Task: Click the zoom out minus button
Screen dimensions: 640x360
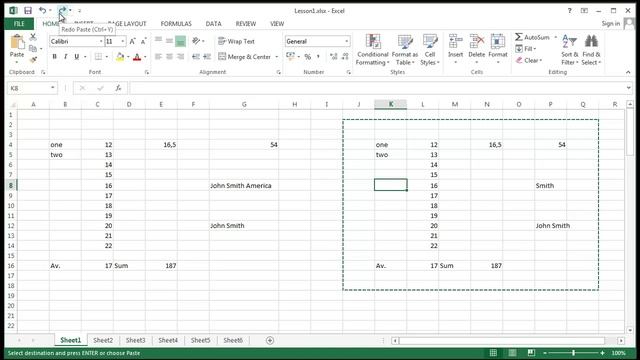Action: click(x=544, y=353)
